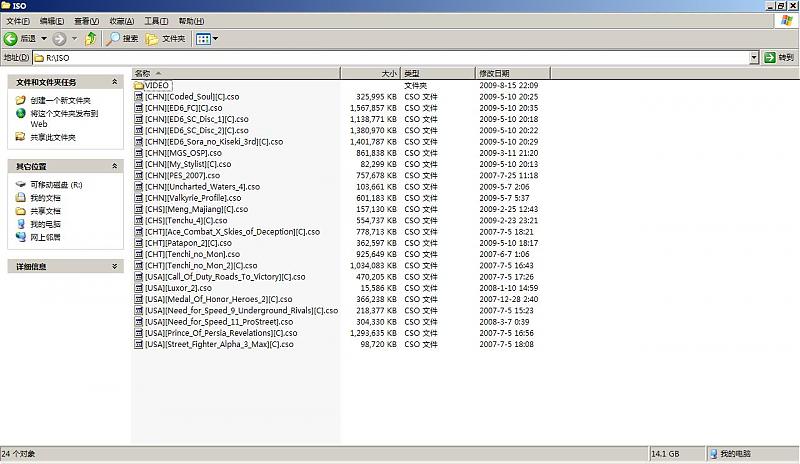Open the 查看(V) menu
800x464 pixels.
(x=87, y=21)
